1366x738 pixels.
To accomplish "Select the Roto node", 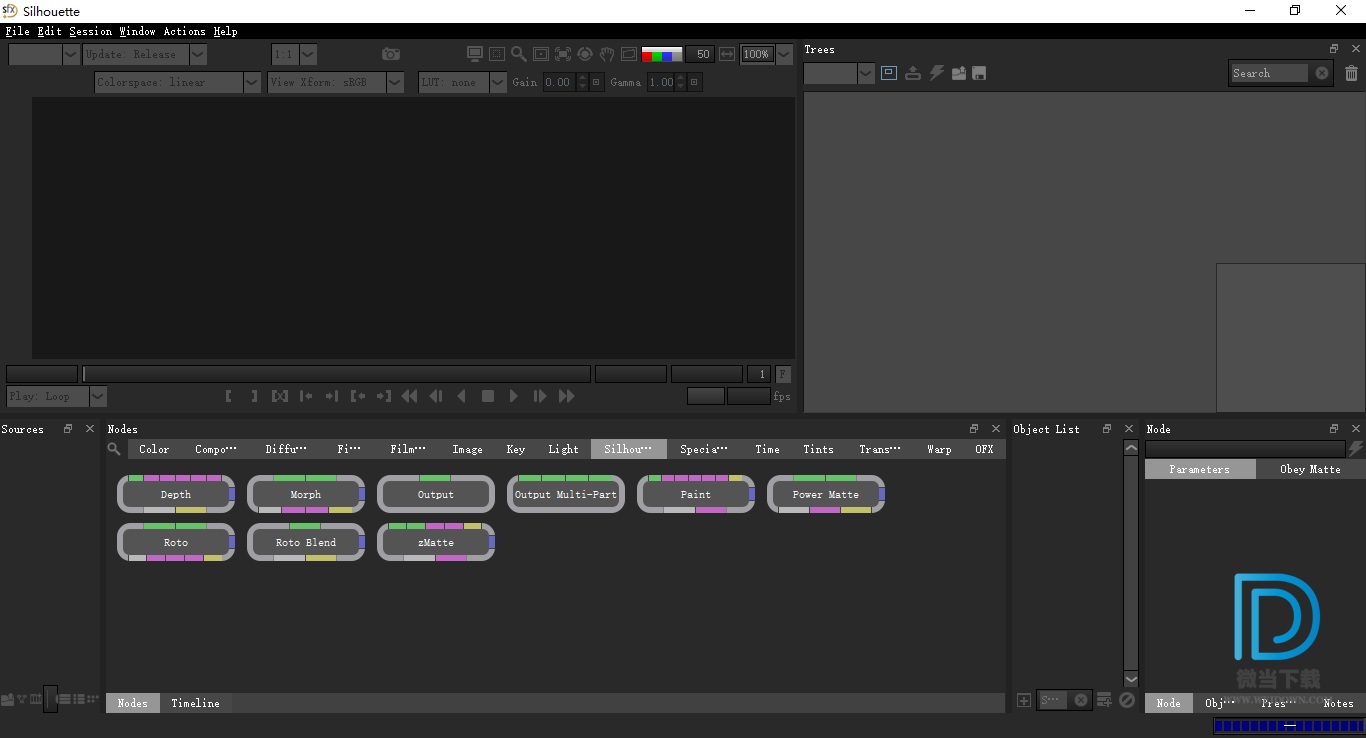I will tap(176, 542).
